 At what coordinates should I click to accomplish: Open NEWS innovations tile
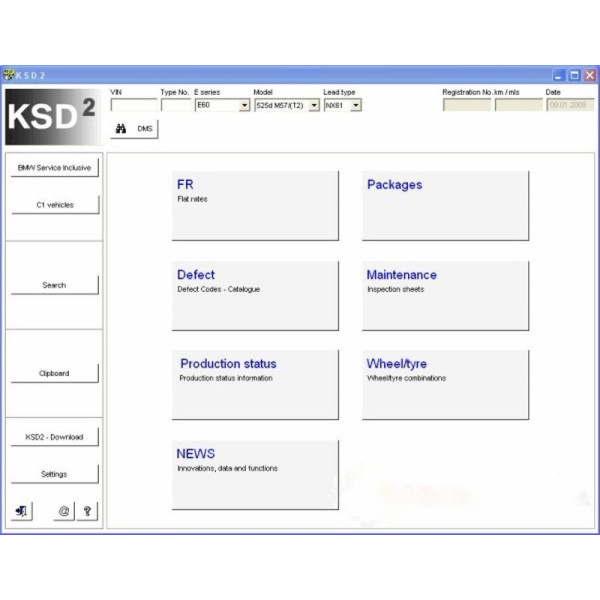[x=255, y=474]
